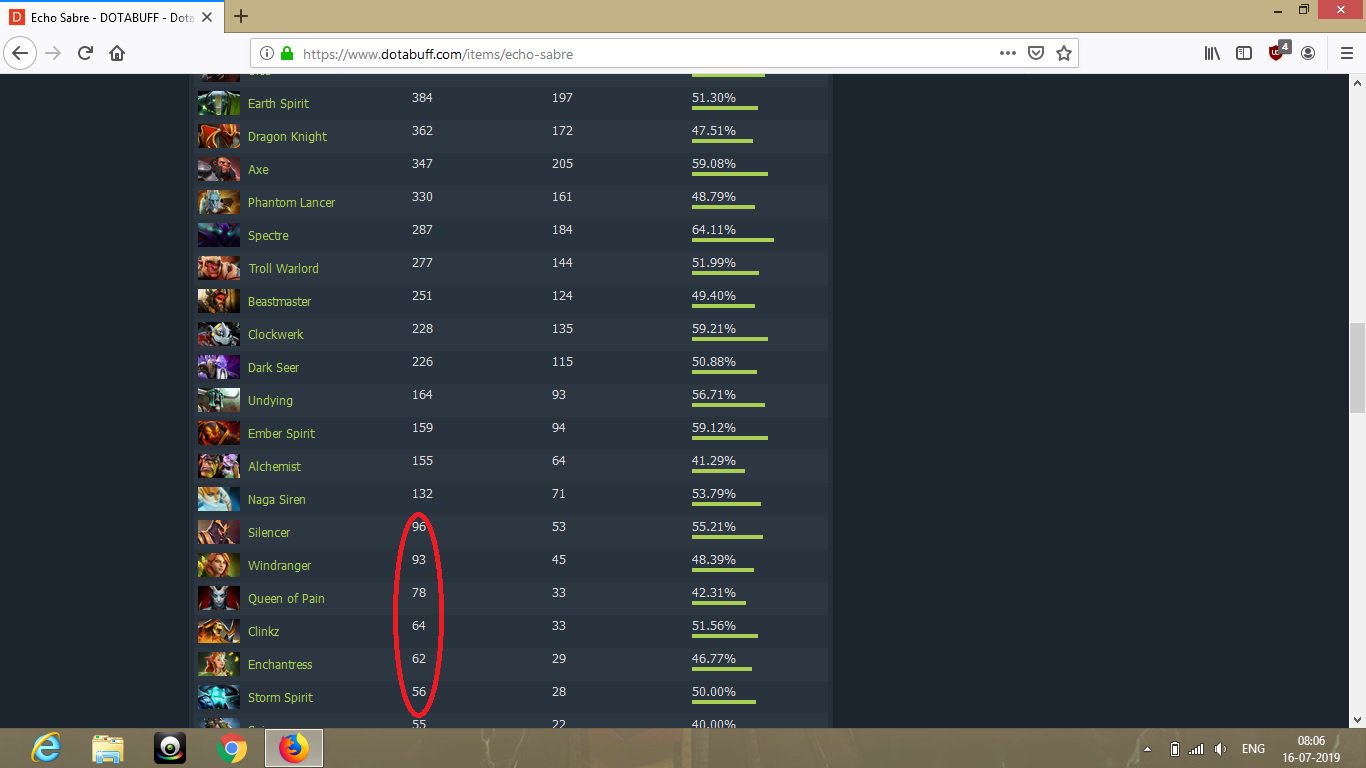Open Storm Spirit hero page

coord(280,698)
